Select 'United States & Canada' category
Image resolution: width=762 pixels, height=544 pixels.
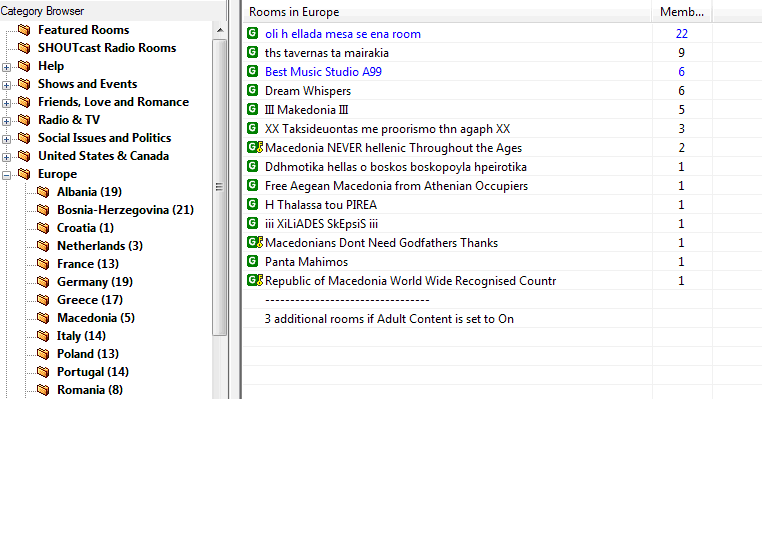tap(104, 156)
